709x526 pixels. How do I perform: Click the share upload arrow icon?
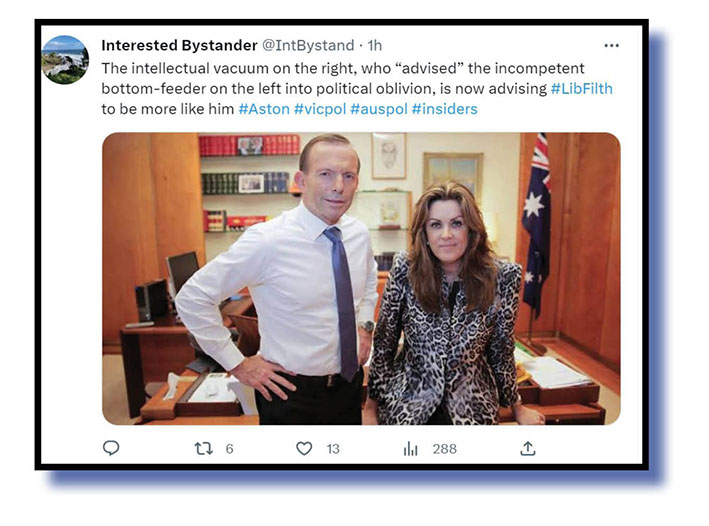528,448
